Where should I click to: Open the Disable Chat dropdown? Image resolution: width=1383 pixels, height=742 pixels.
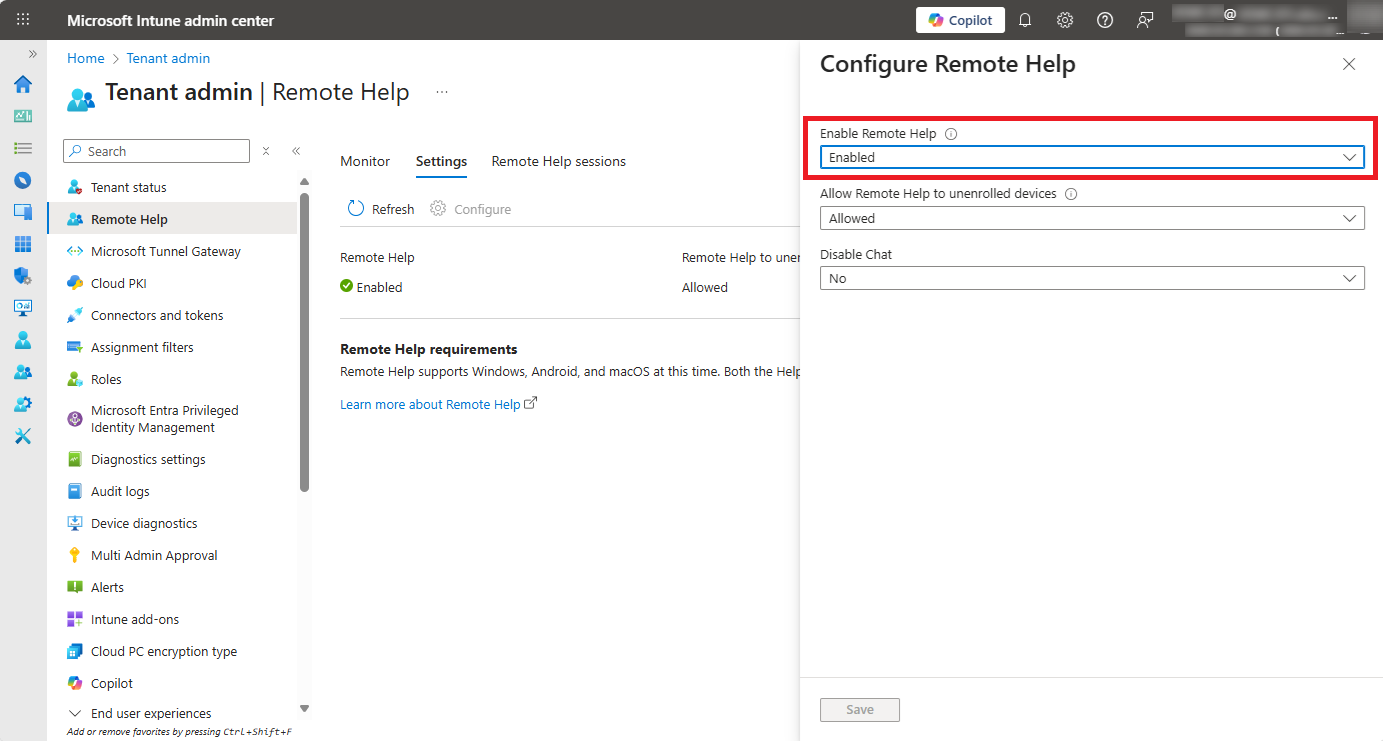[1092, 278]
